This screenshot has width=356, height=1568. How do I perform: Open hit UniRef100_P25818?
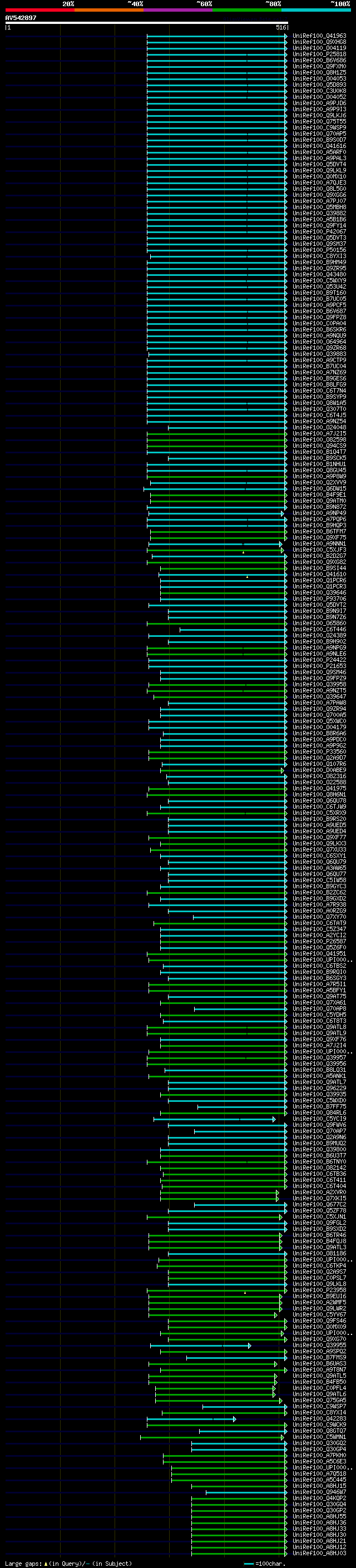coord(319,54)
